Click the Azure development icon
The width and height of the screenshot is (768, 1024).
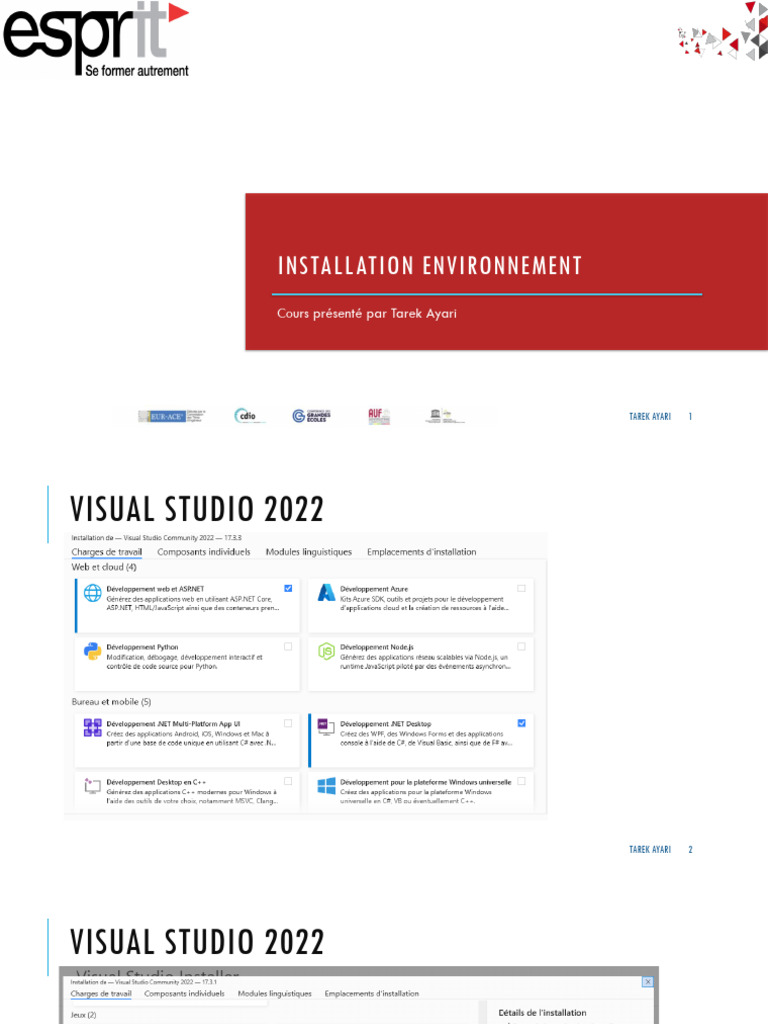click(326, 592)
